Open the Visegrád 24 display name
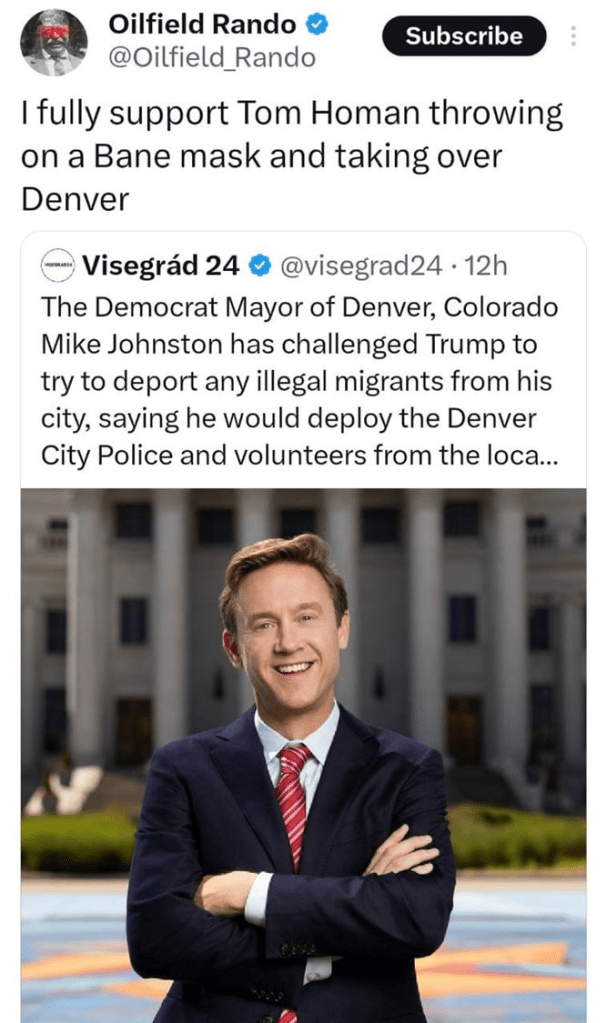The image size is (607, 1023). pos(161,266)
